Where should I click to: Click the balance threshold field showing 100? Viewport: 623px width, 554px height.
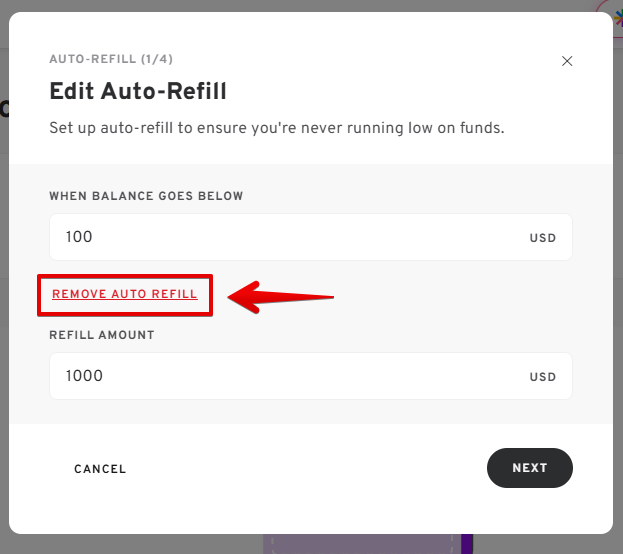tap(290, 237)
